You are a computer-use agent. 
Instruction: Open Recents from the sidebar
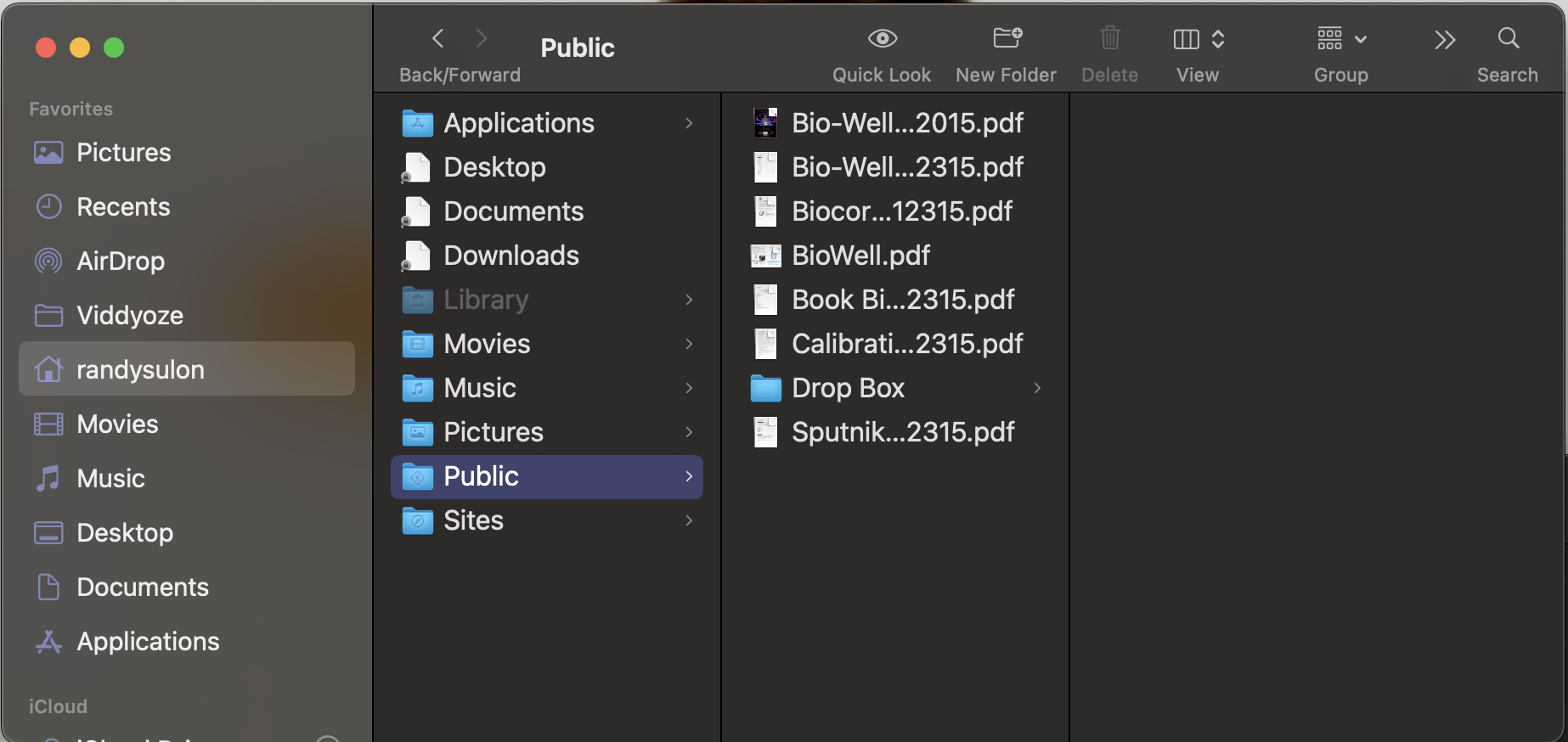tap(123, 207)
